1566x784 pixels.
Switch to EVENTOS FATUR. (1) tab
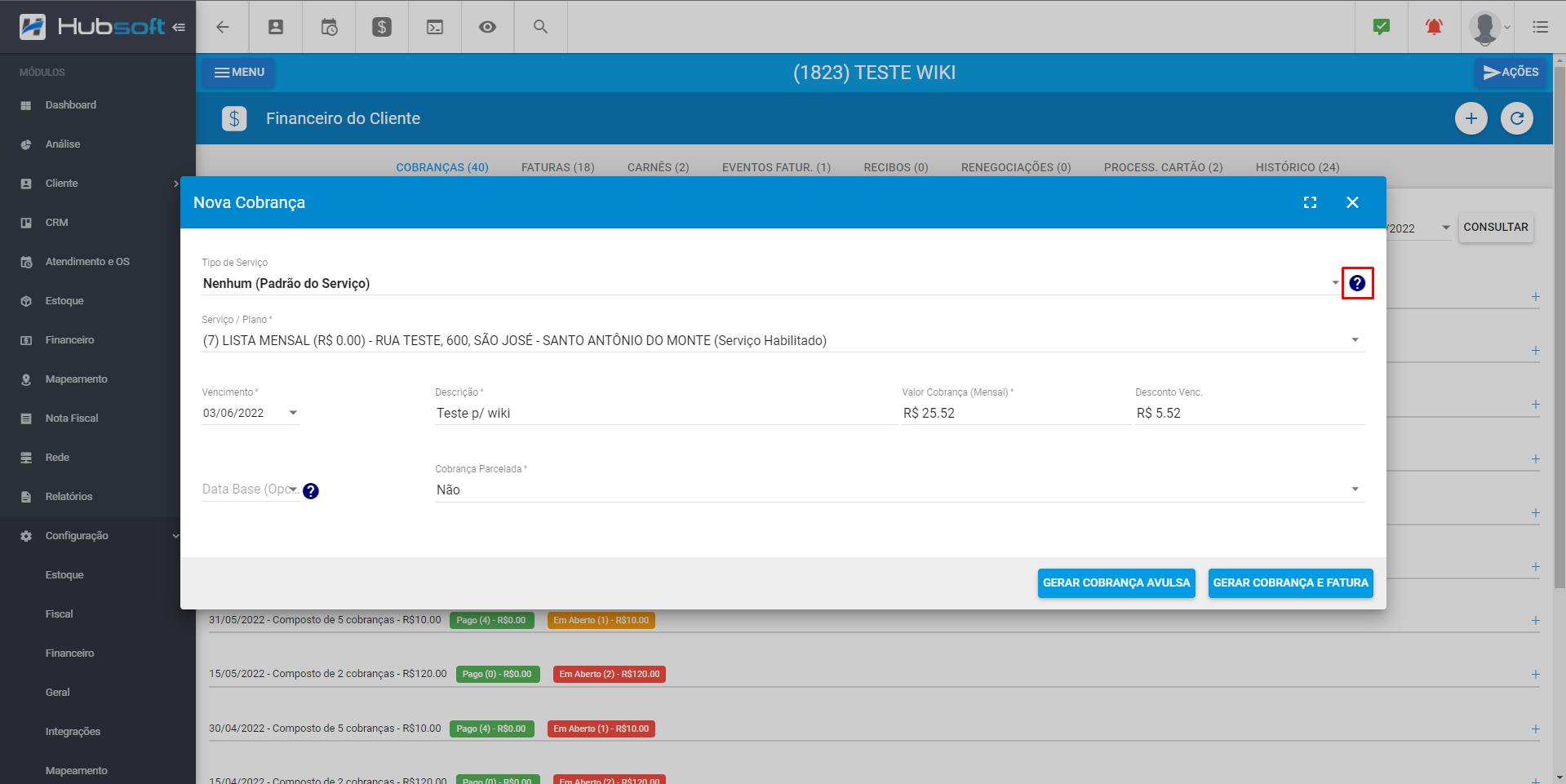click(x=776, y=167)
